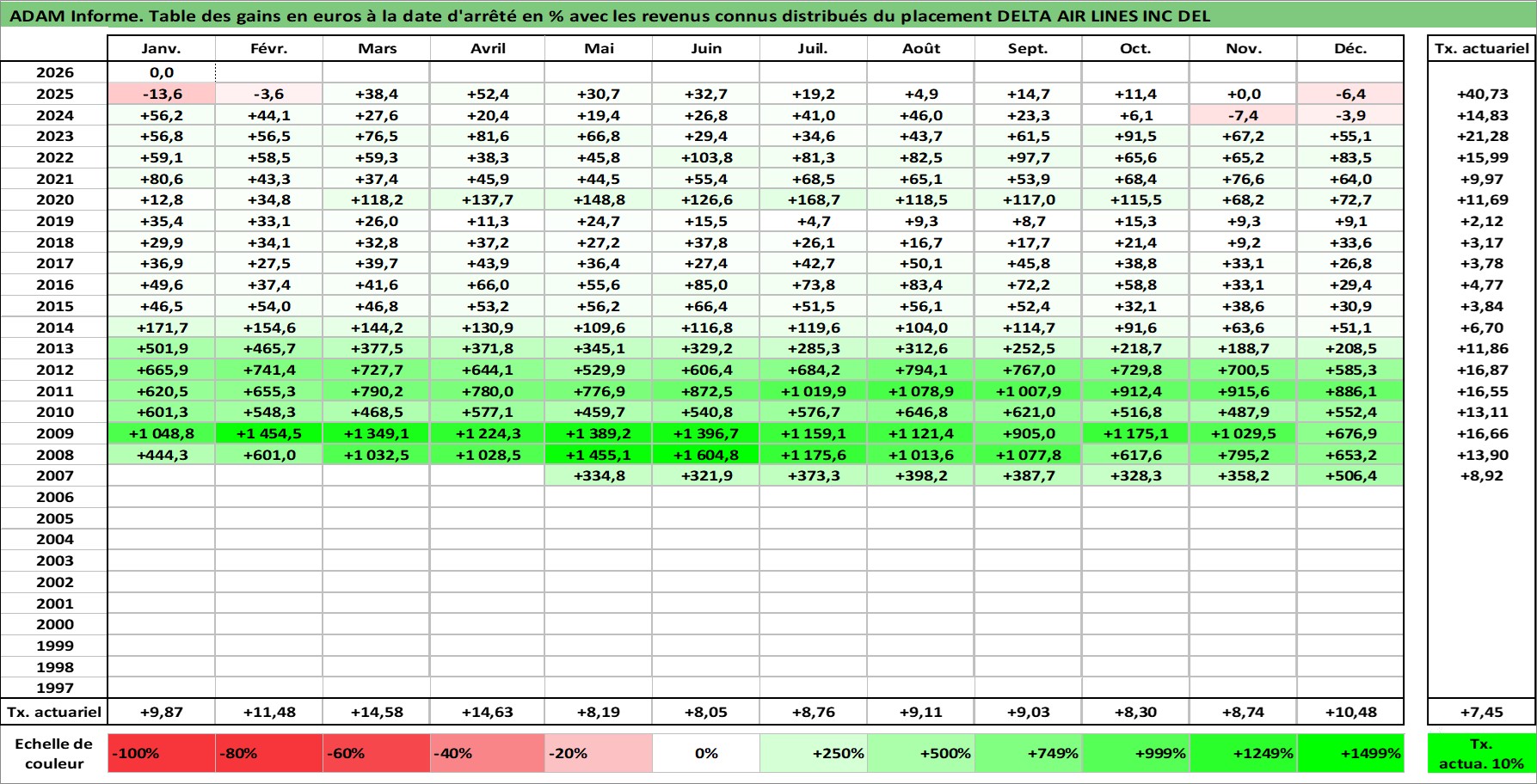Click the +137,7 cell in 2020
The image size is (1537, 784).
point(488,200)
